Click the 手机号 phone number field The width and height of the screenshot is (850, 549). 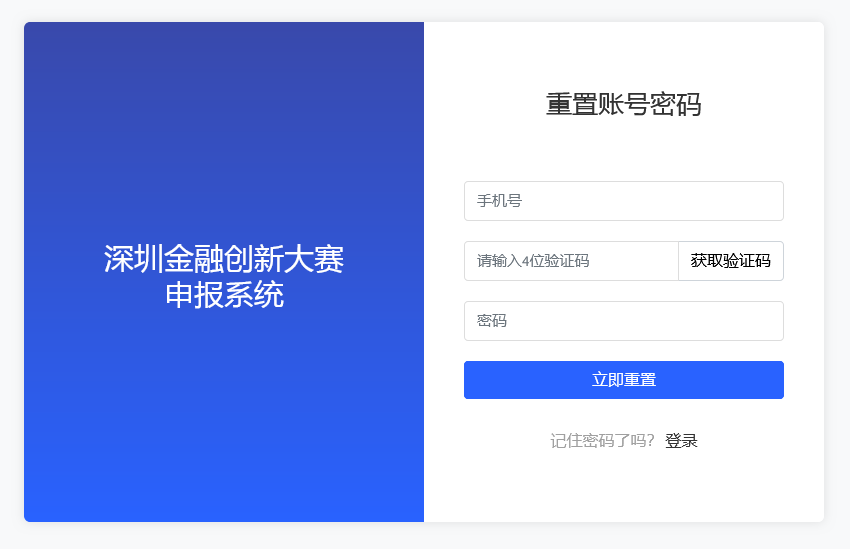tap(623, 201)
